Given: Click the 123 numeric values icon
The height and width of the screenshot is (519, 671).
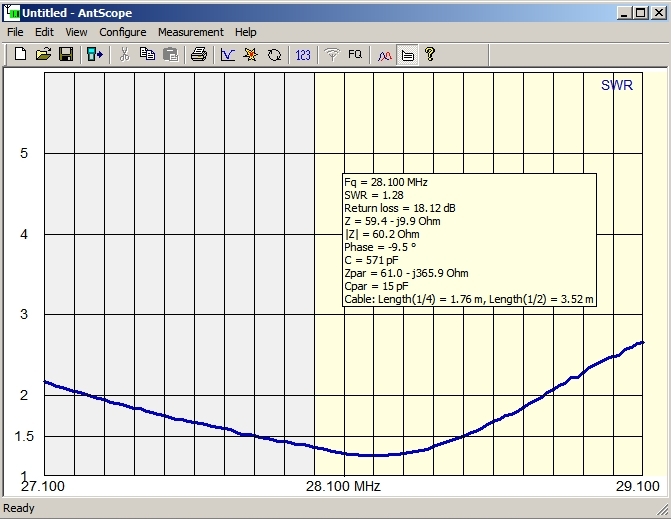Looking at the screenshot, I should (303, 54).
